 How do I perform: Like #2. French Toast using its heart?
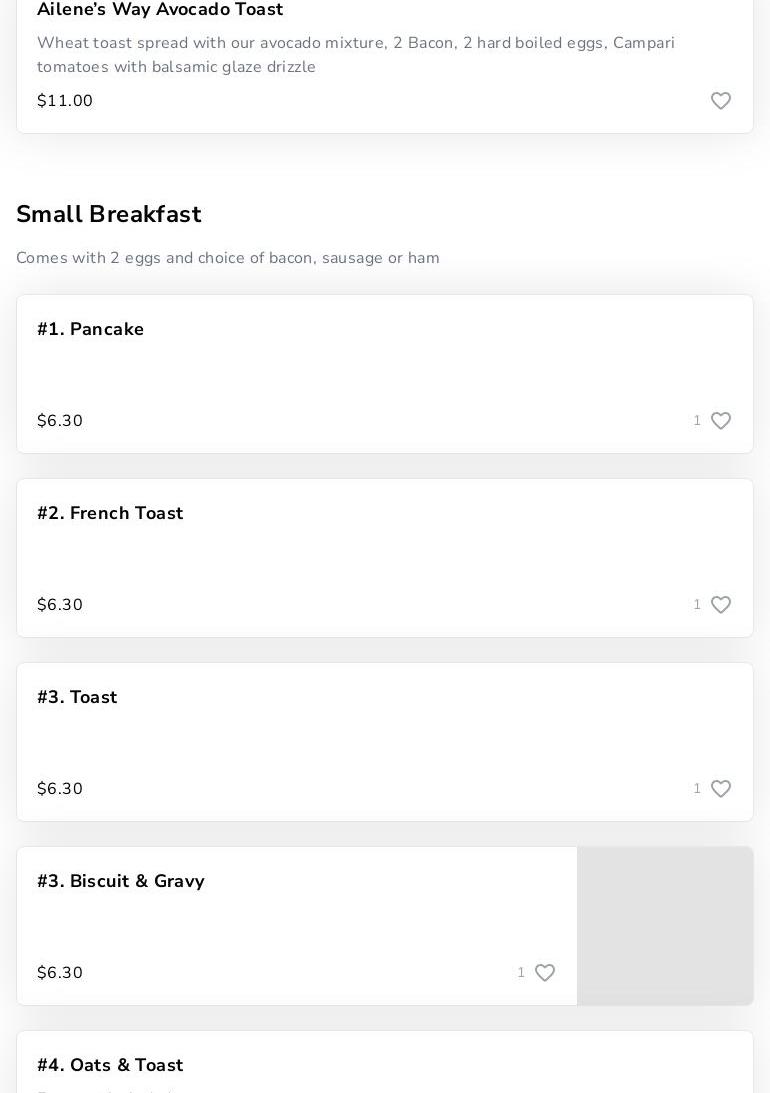pyautogui.click(x=721, y=605)
